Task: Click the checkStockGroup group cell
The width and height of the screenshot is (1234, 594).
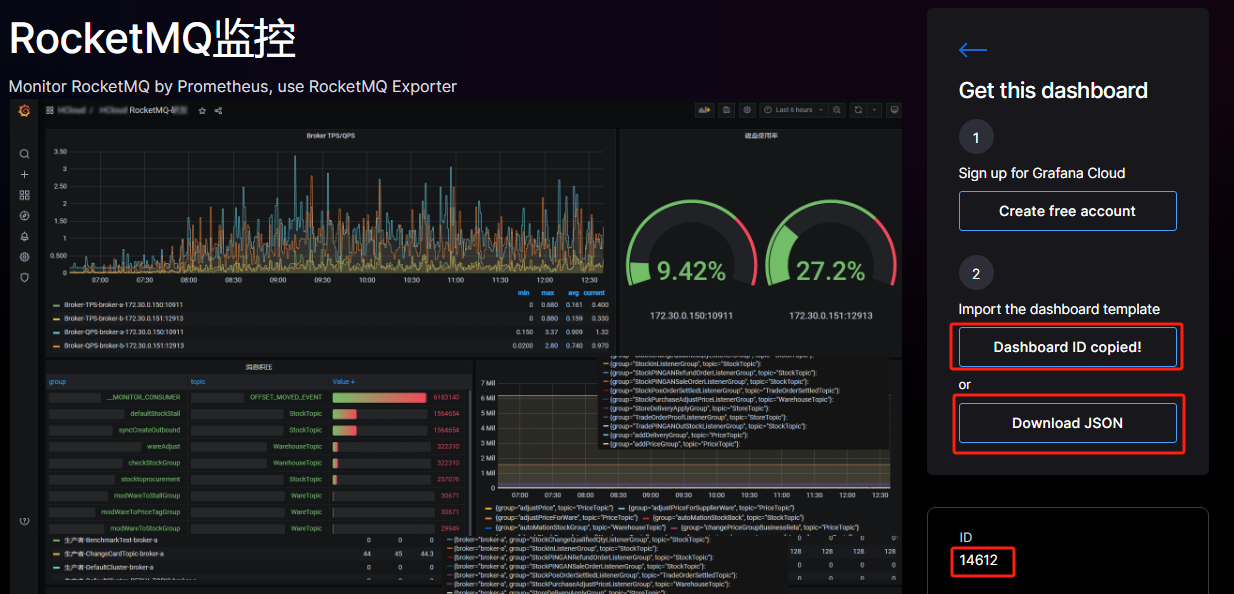Action: (x=117, y=463)
